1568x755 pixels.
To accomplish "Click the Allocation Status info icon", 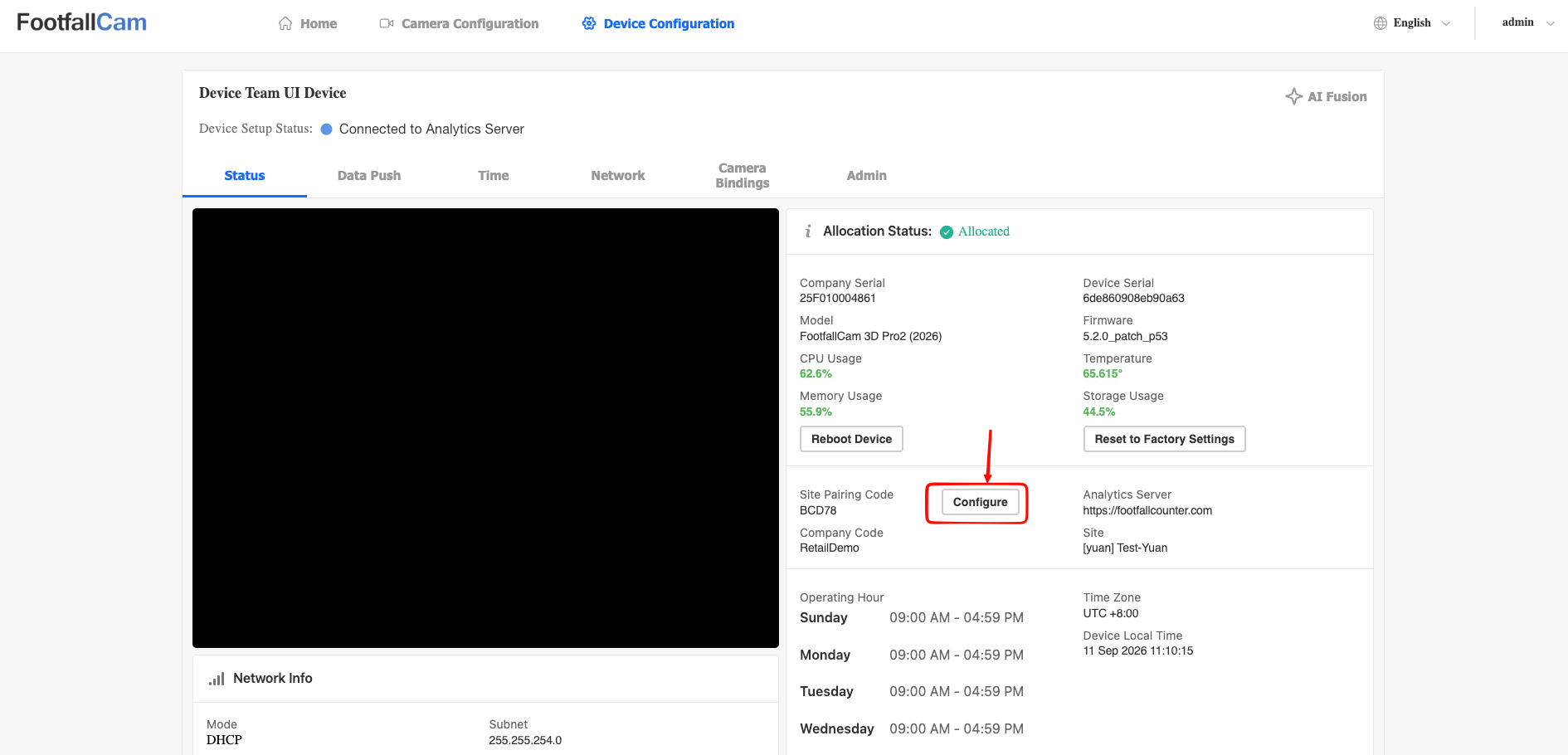I will (808, 231).
